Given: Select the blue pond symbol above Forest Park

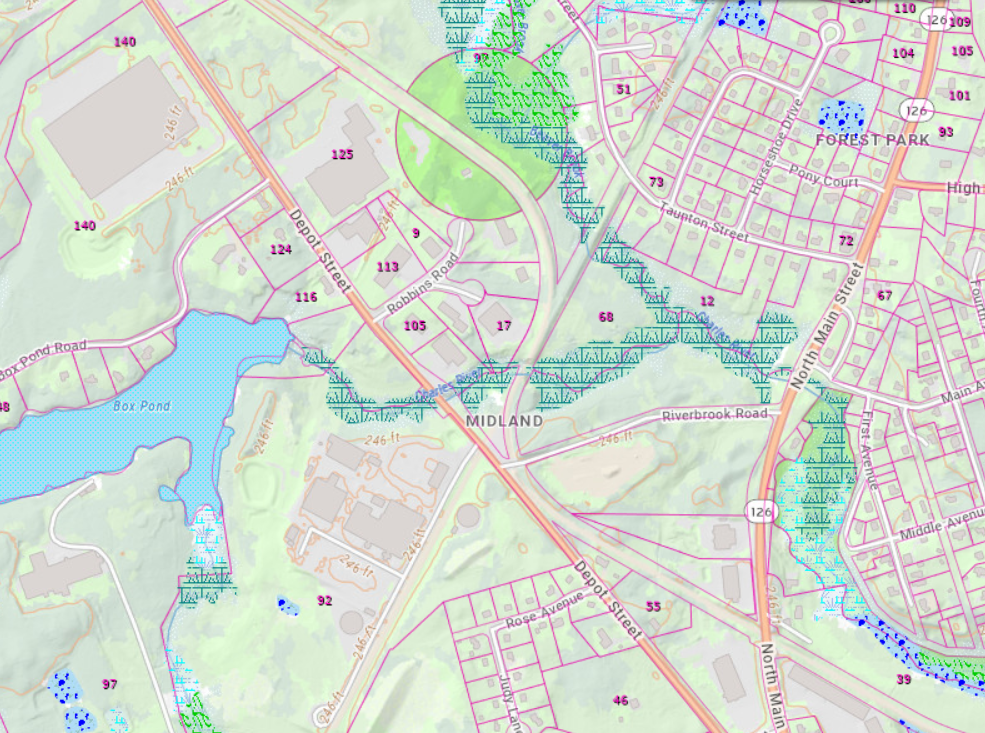Looking at the screenshot, I should [841, 115].
